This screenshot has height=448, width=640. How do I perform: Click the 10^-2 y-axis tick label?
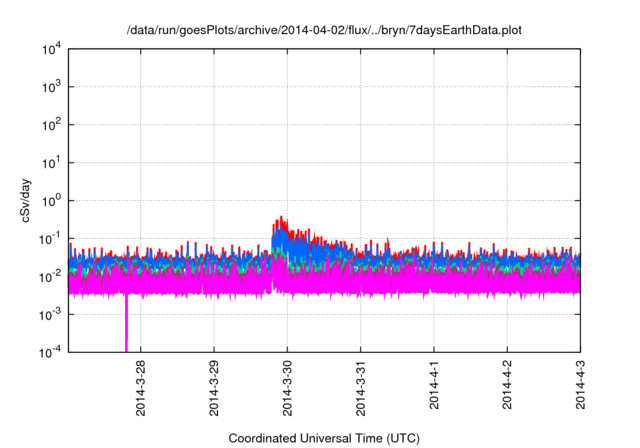click(x=50, y=277)
